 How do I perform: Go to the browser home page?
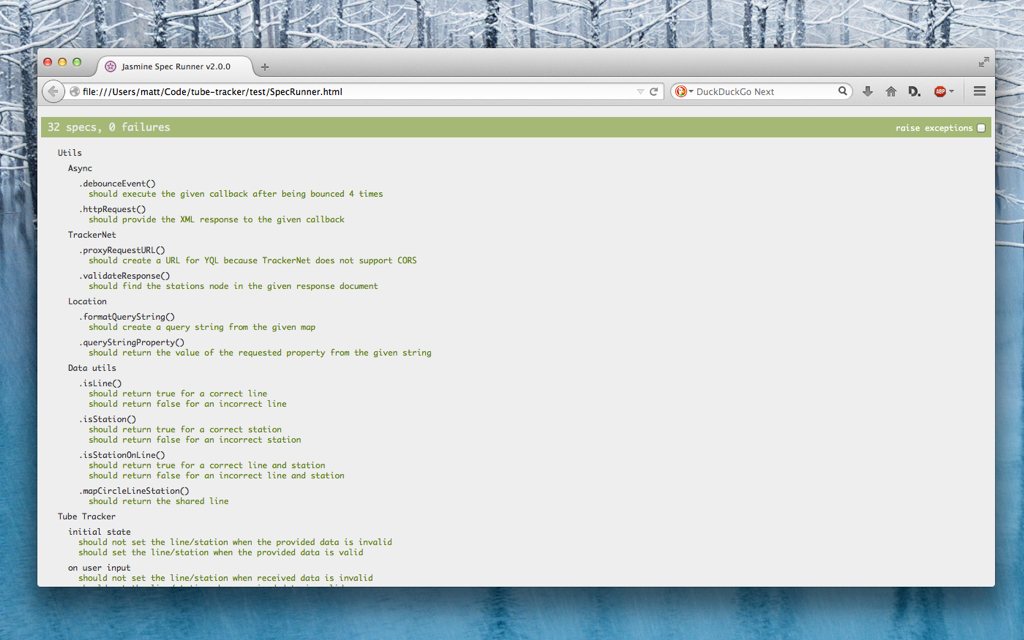tap(891, 91)
